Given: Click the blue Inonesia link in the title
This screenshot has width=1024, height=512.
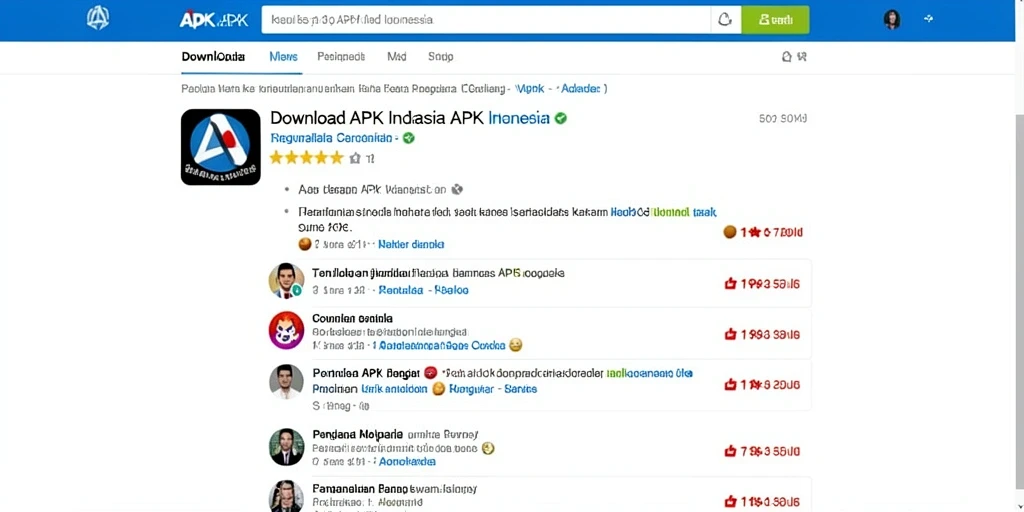Looking at the screenshot, I should (x=519, y=118).
